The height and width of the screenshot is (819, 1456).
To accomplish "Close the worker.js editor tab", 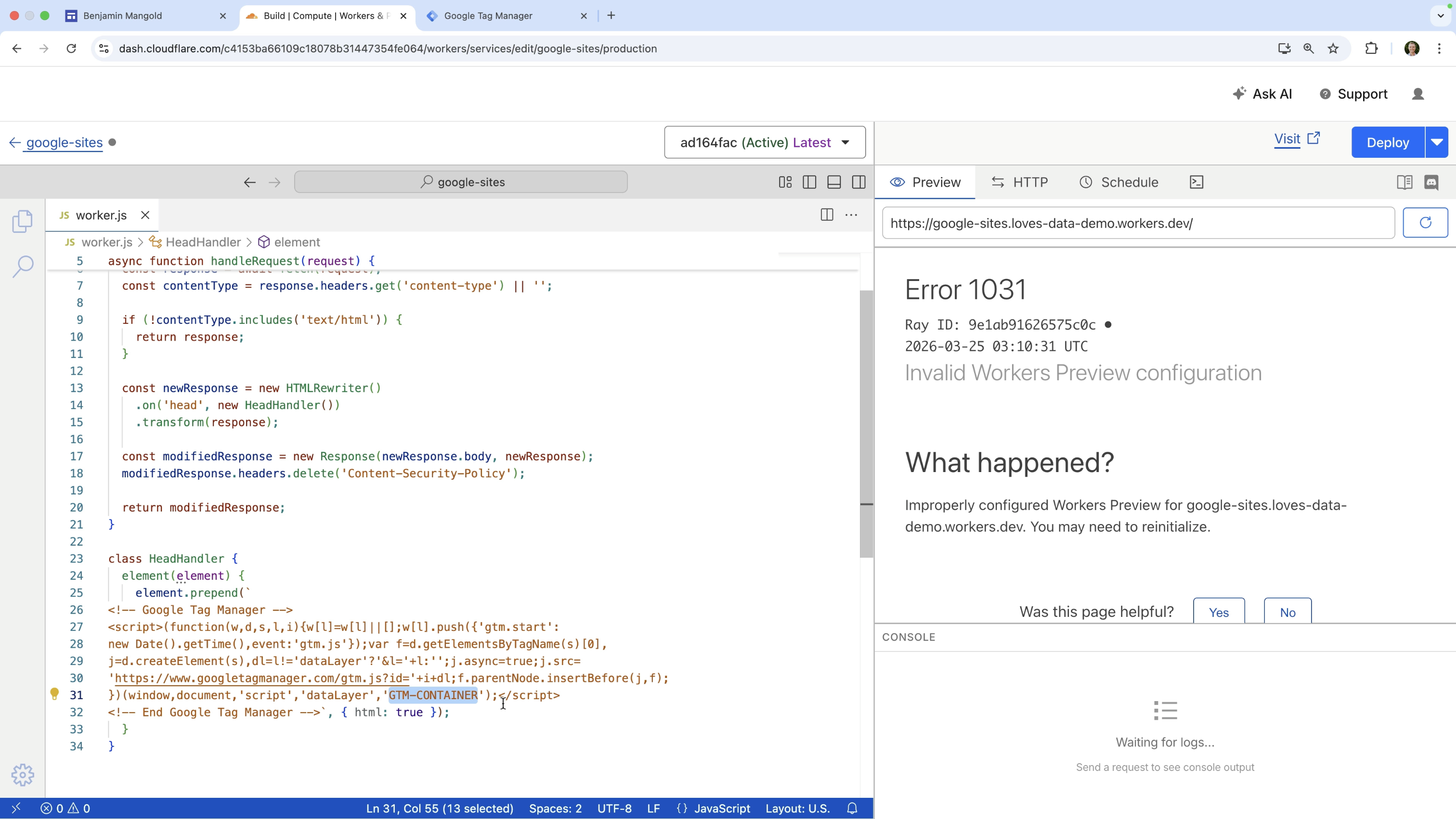I will click(x=145, y=215).
